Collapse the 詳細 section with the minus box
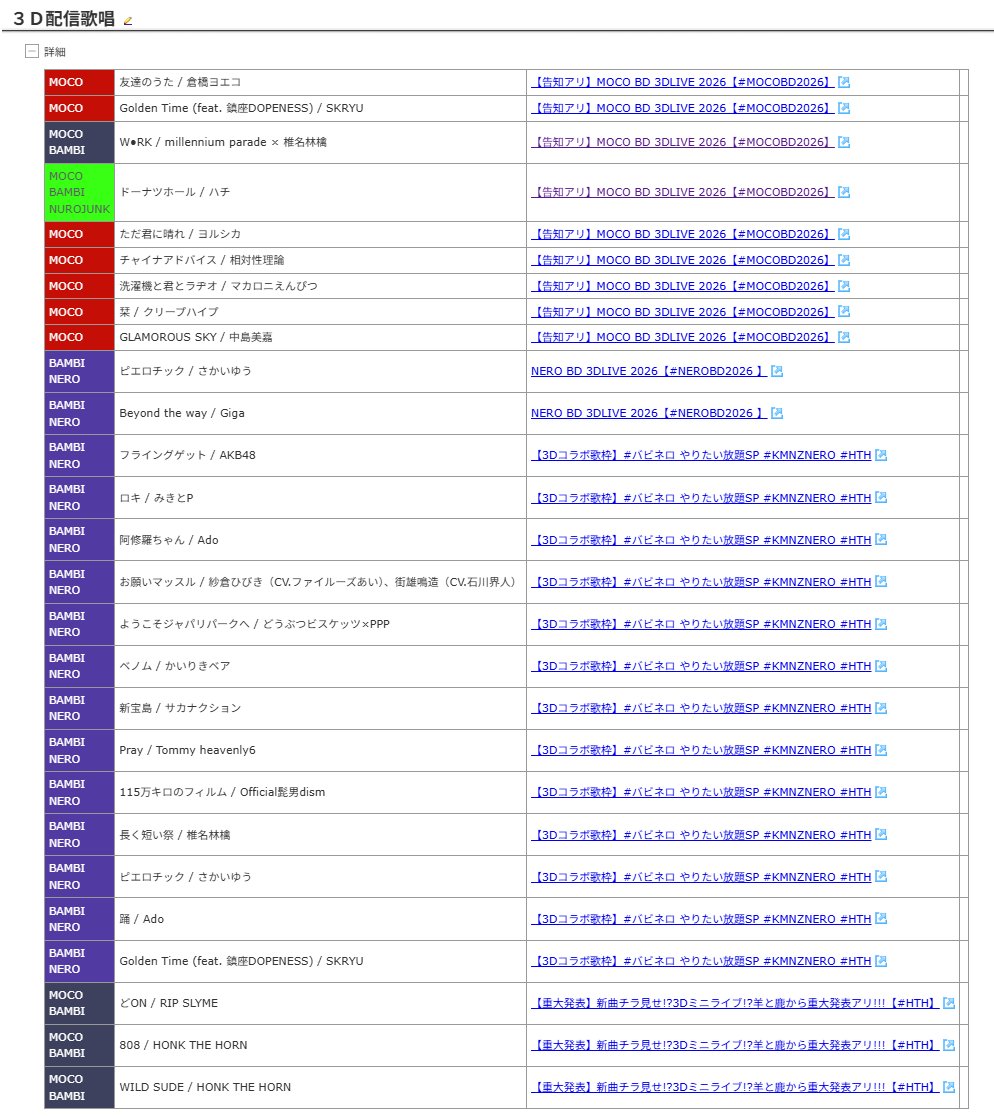The image size is (994, 1116). [x=31, y=51]
